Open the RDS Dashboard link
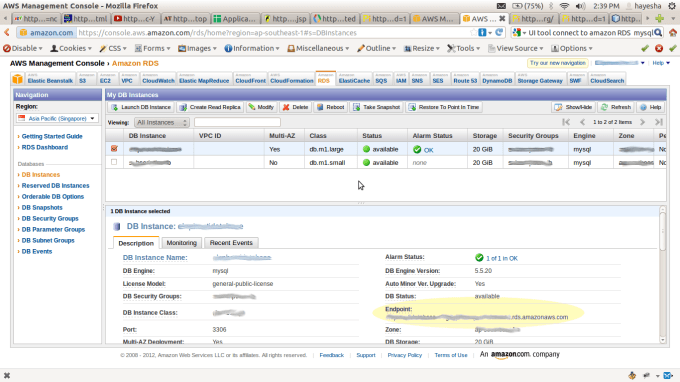 click(x=45, y=147)
